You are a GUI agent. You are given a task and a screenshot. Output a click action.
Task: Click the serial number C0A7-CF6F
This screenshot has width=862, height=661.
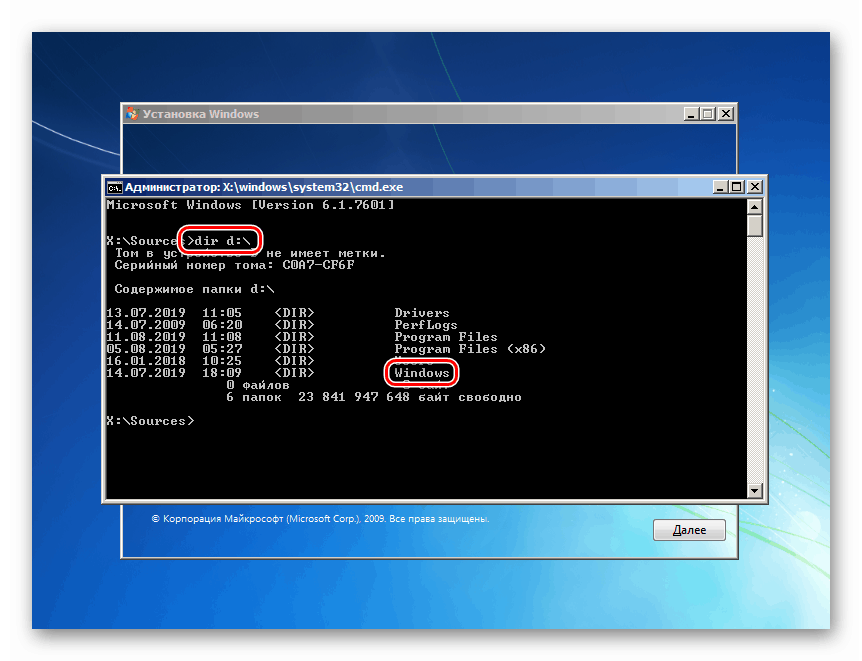pyautogui.click(x=318, y=265)
